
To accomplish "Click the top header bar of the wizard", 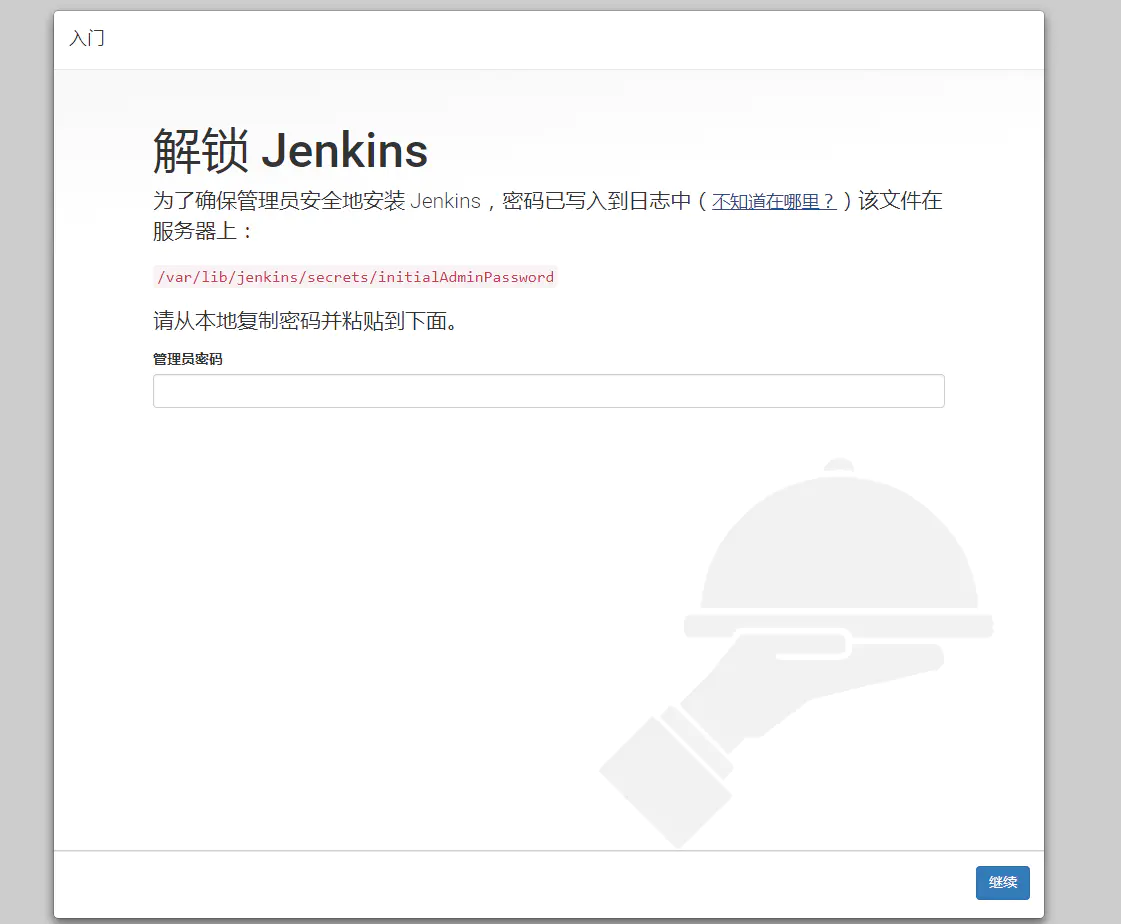I will (548, 40).
